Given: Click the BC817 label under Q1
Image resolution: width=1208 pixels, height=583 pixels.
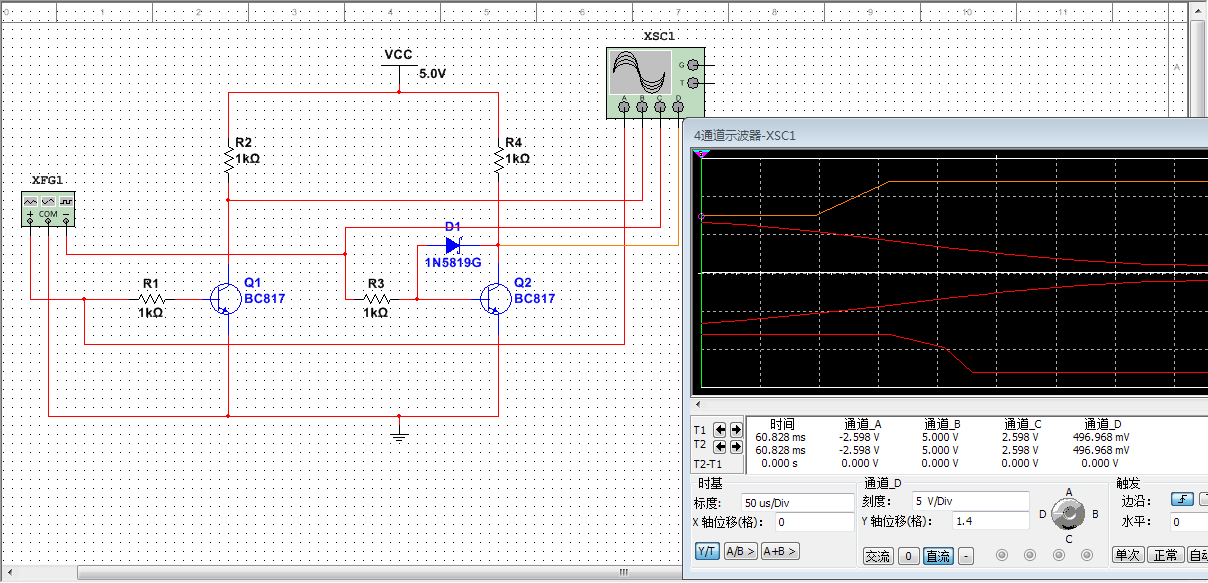Looking at the screenshot, I should point(265,299).
